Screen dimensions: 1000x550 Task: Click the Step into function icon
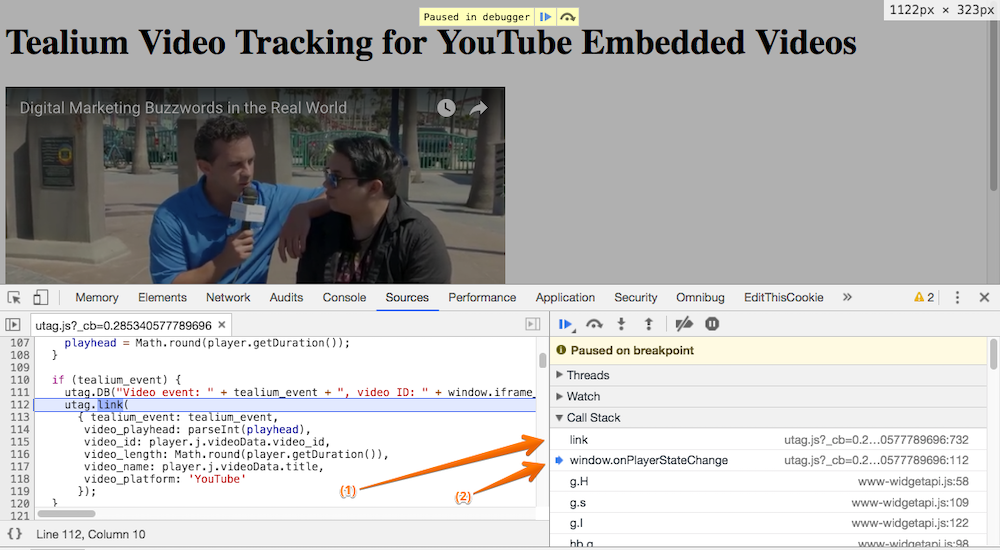click(621, 324)
